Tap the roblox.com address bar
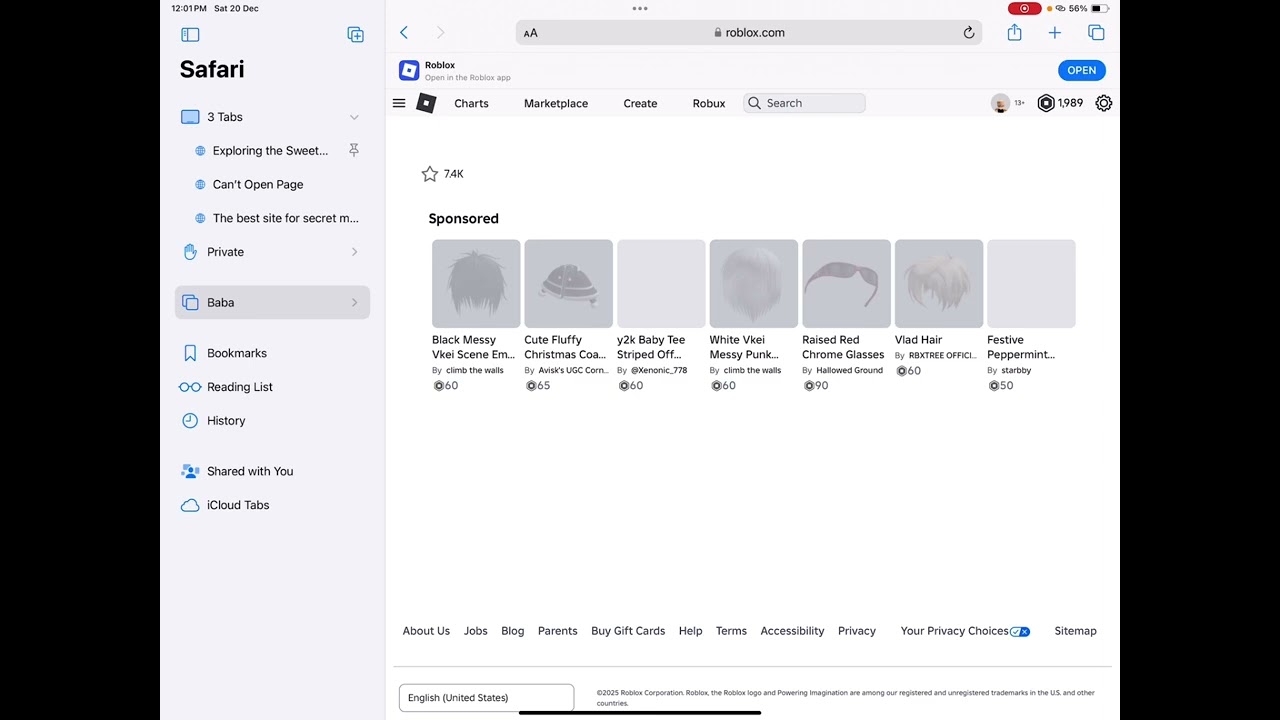1280x720 pixels. coord(749,33)
